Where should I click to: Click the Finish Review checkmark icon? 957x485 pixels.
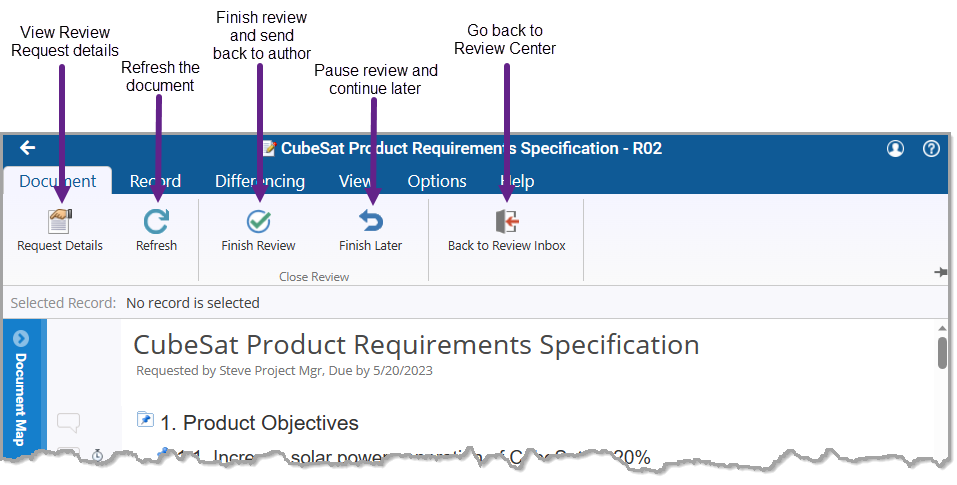(x=259, y=221)
